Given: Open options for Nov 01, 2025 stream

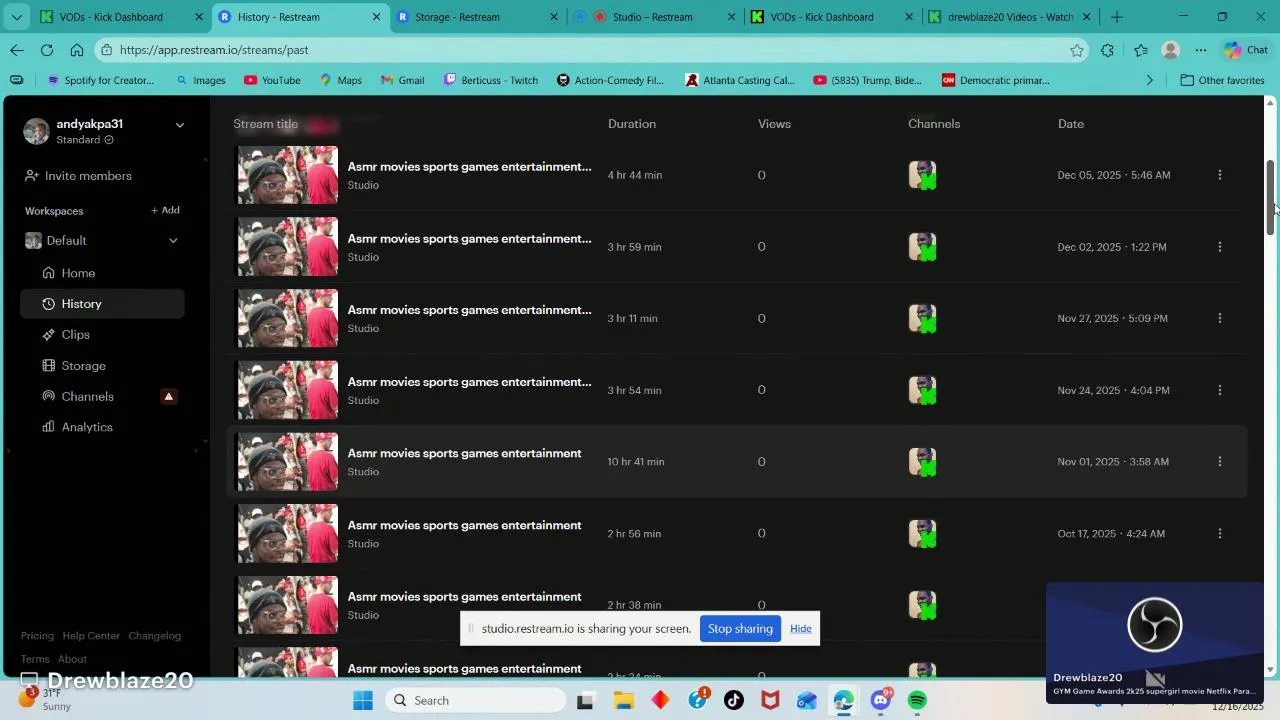Looking at the screenshot, I should (x=1219, y=462).
